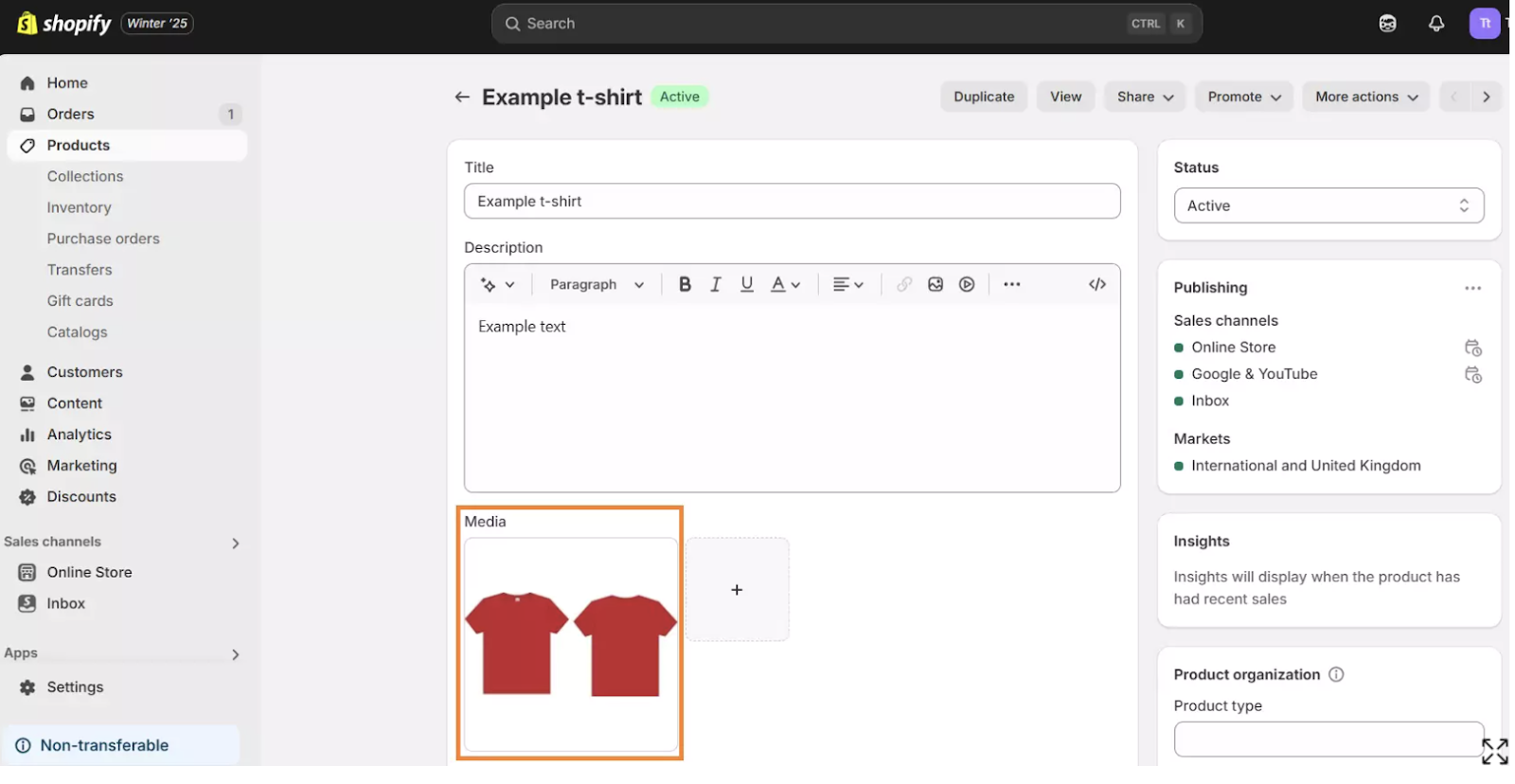
Task: Click the International and United Kingdom market
Action: [x=1306, y=466]
